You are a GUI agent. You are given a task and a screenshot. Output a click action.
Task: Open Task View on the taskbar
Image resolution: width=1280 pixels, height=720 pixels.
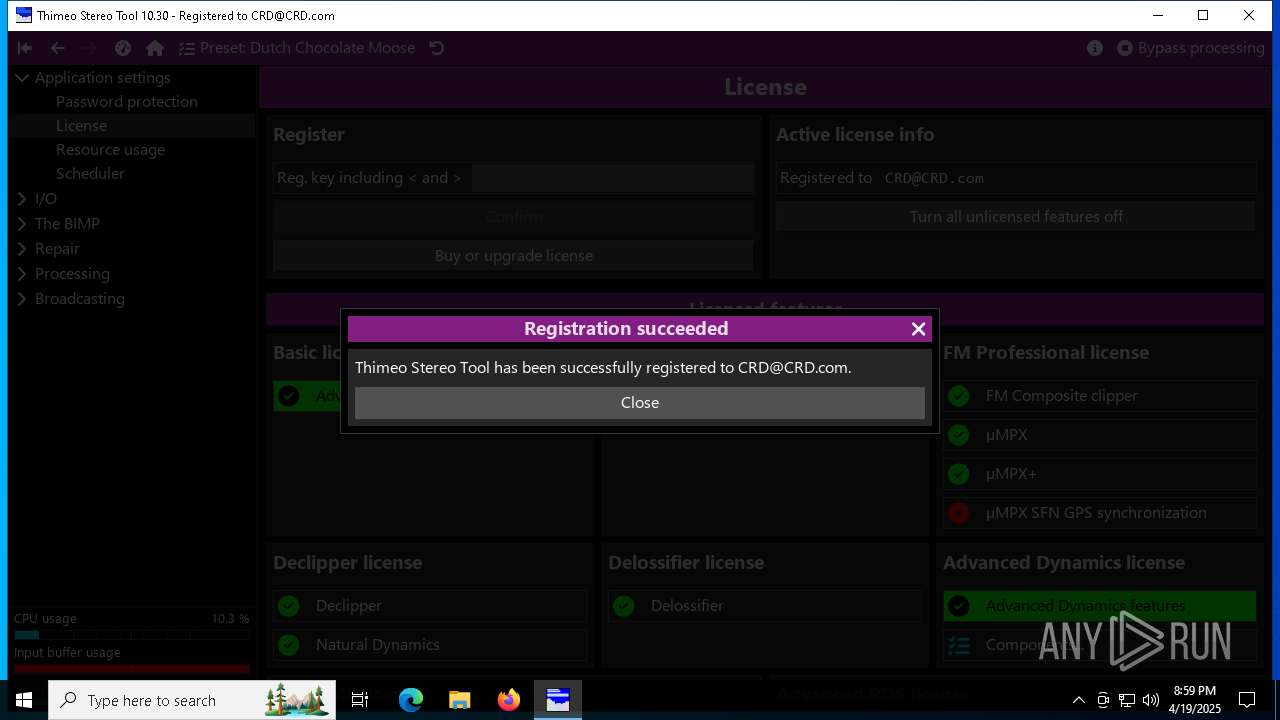[360, 700]
